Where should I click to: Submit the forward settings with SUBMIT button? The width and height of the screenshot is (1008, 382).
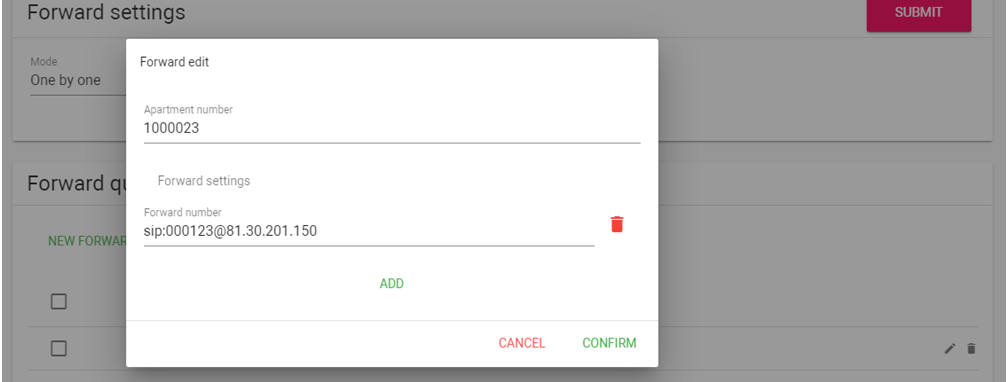coord(919,14)
